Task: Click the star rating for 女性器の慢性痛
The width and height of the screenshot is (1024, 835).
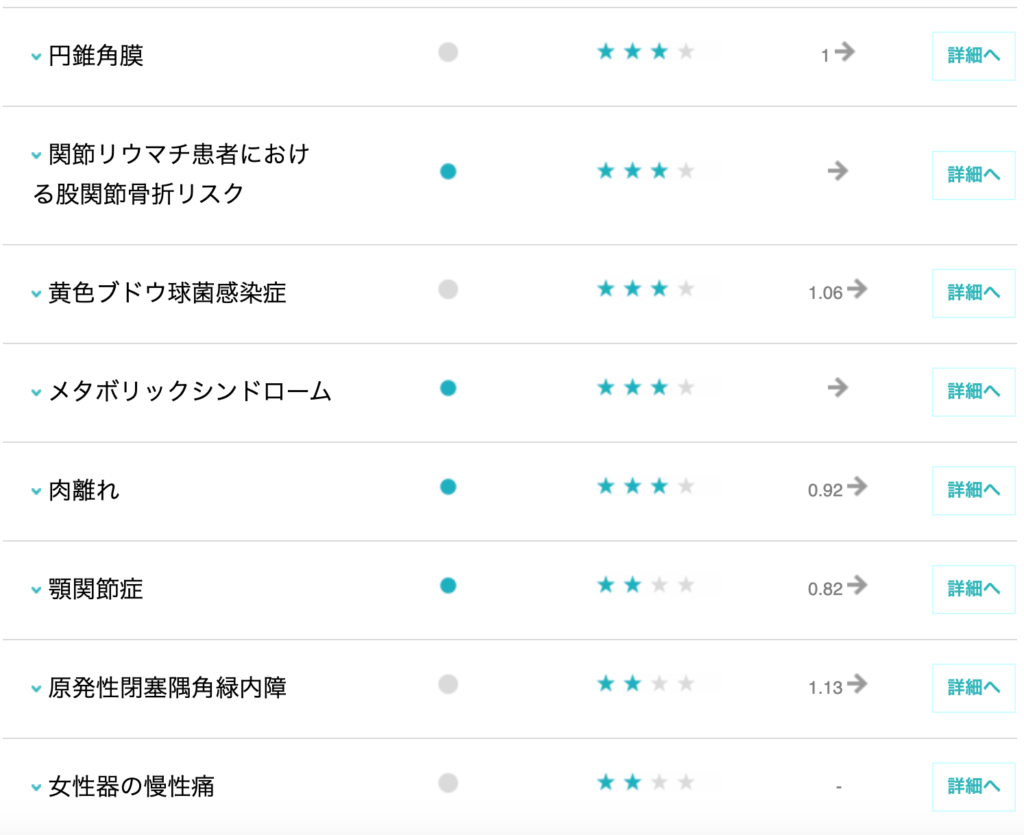Action: pos(645,782)
